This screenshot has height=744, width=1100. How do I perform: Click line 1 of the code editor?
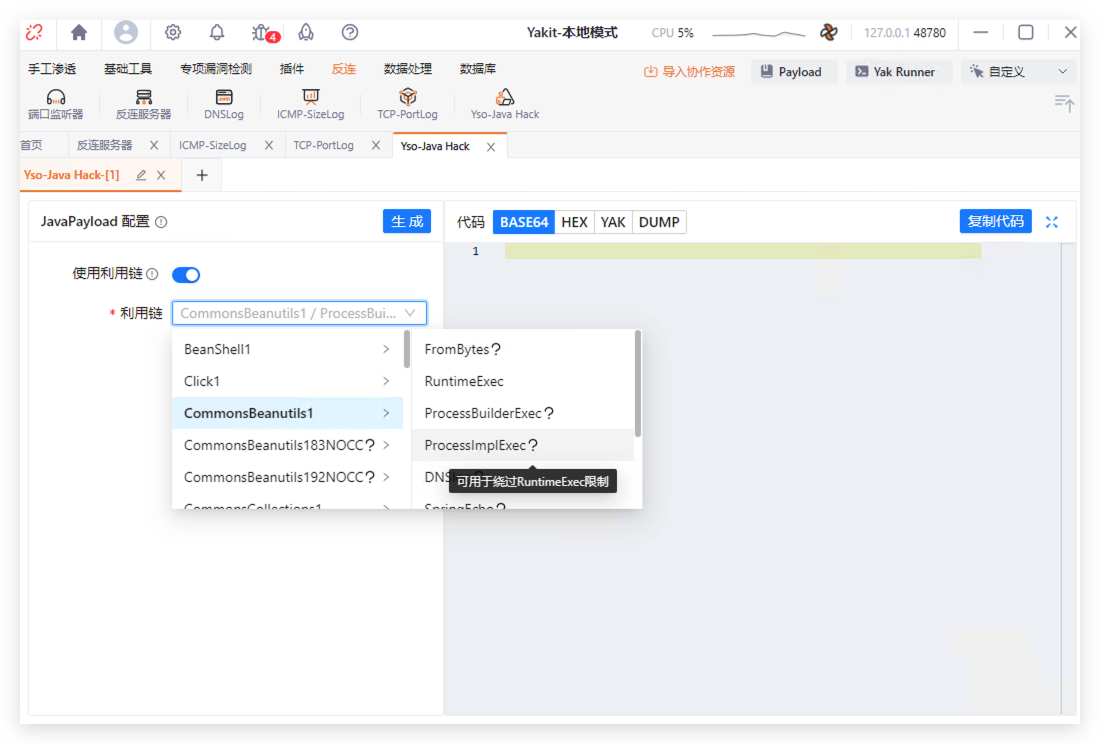coord(742,251)
